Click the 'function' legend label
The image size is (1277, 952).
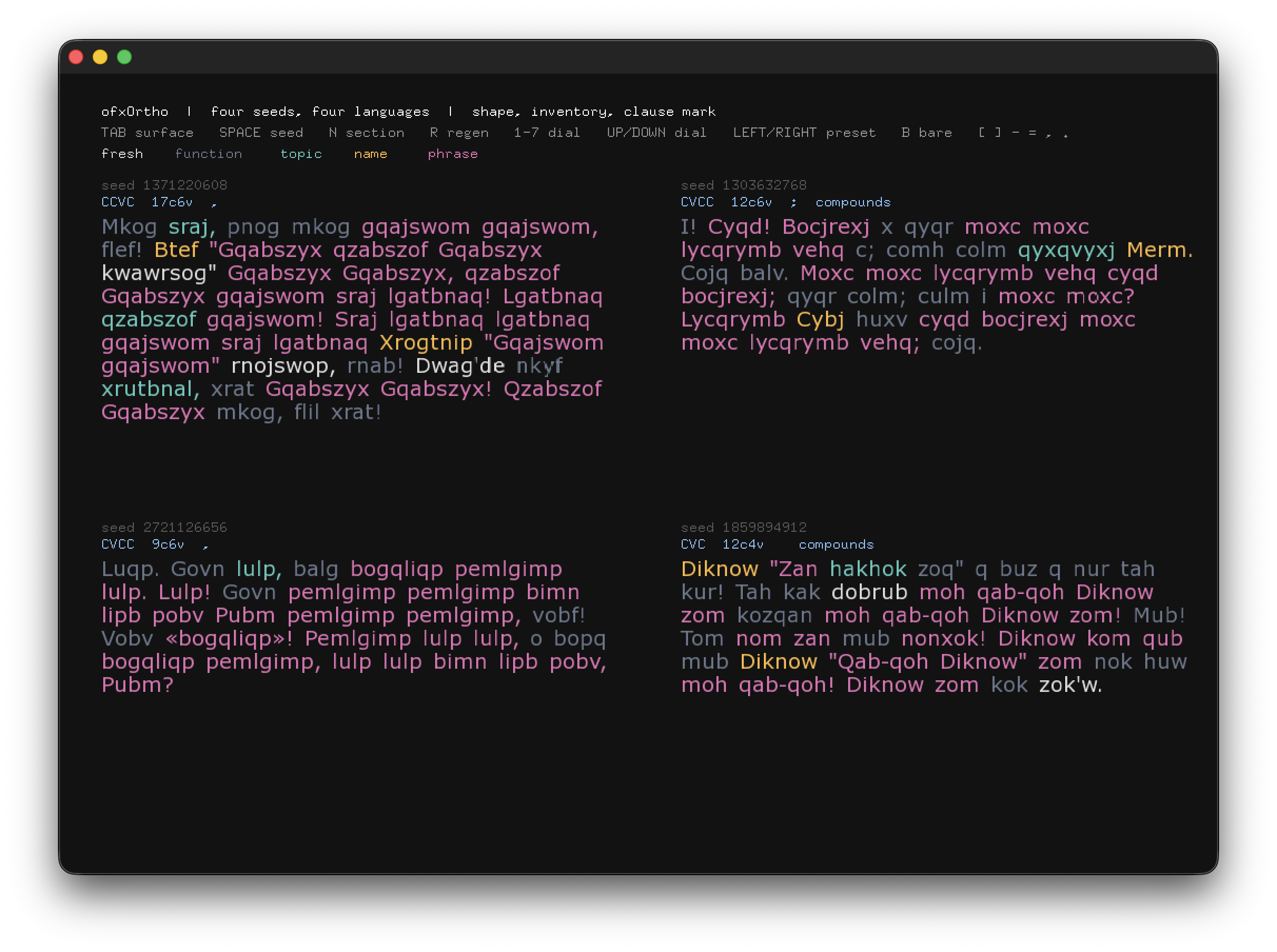coord(208,154)
